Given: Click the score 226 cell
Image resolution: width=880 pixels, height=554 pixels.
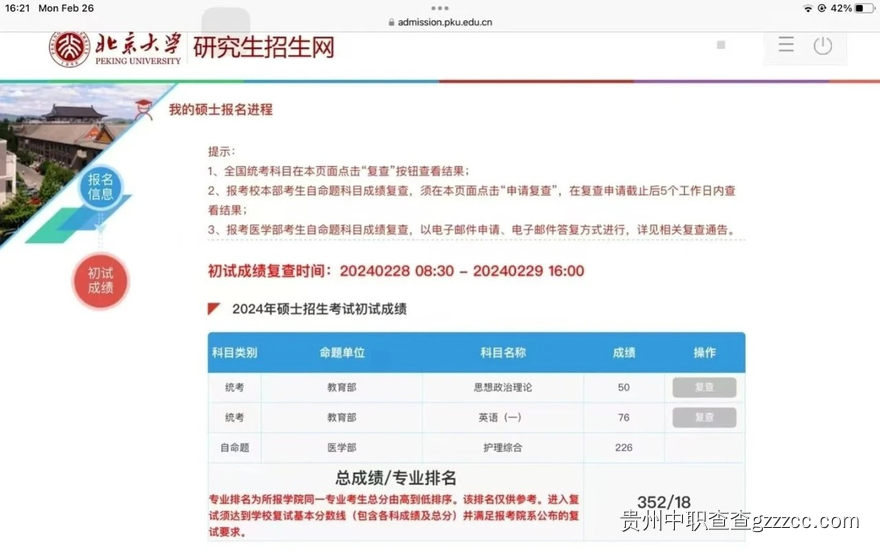Looking at the screenshot, I should tap(624, 448).
